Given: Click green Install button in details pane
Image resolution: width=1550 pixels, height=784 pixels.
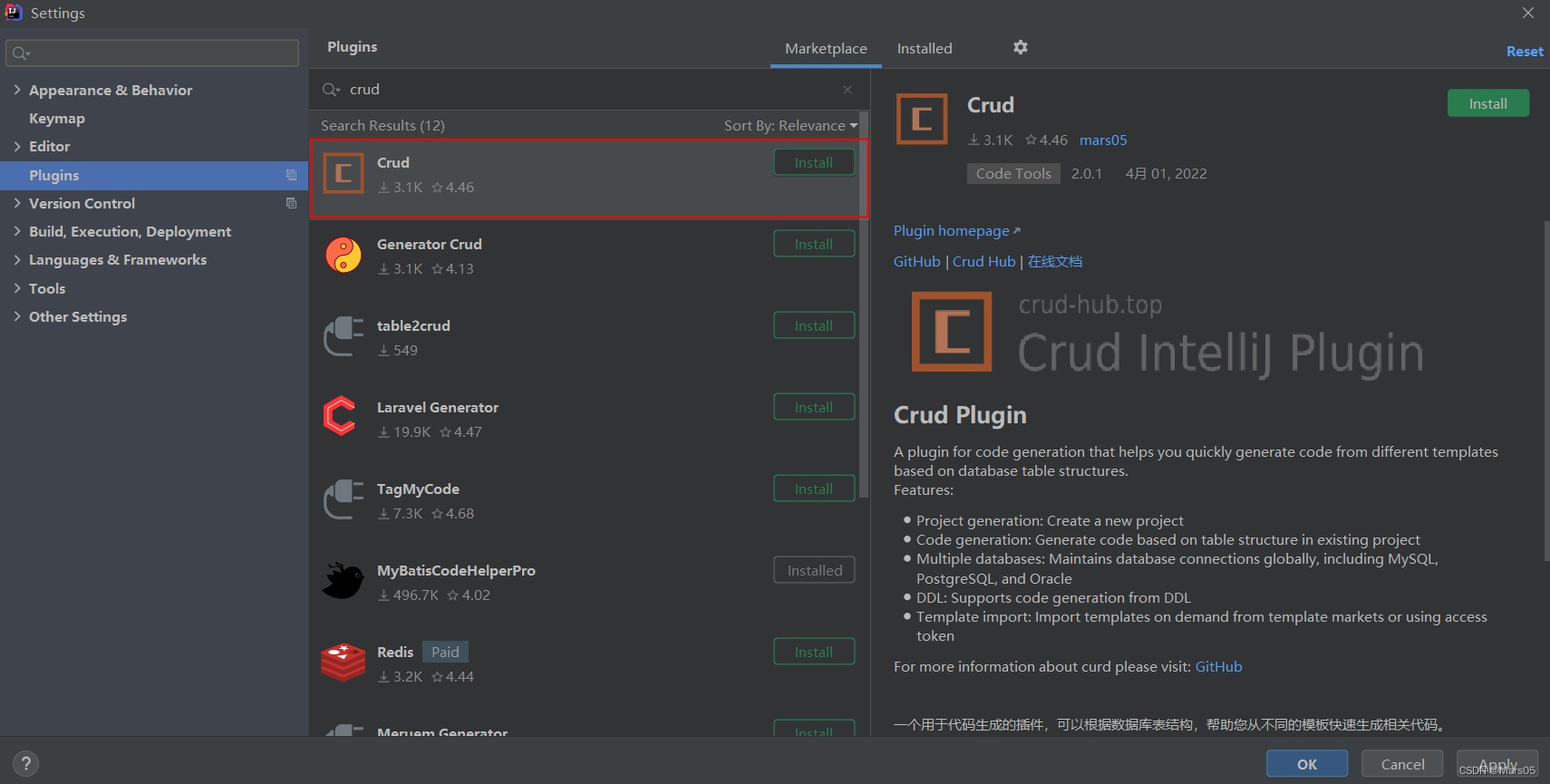Looking at the screenshot, I should click(1488, 103).
